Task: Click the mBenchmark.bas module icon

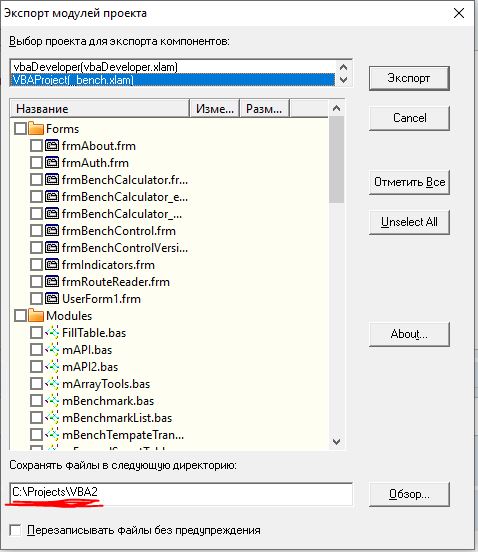Action: [52, 401]
